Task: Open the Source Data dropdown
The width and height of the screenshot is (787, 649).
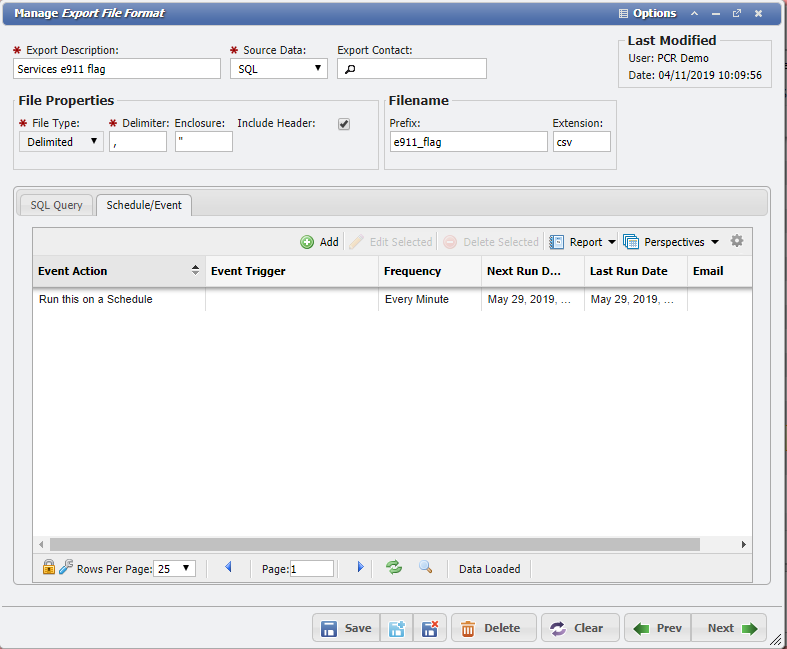Action: point(278,68)
